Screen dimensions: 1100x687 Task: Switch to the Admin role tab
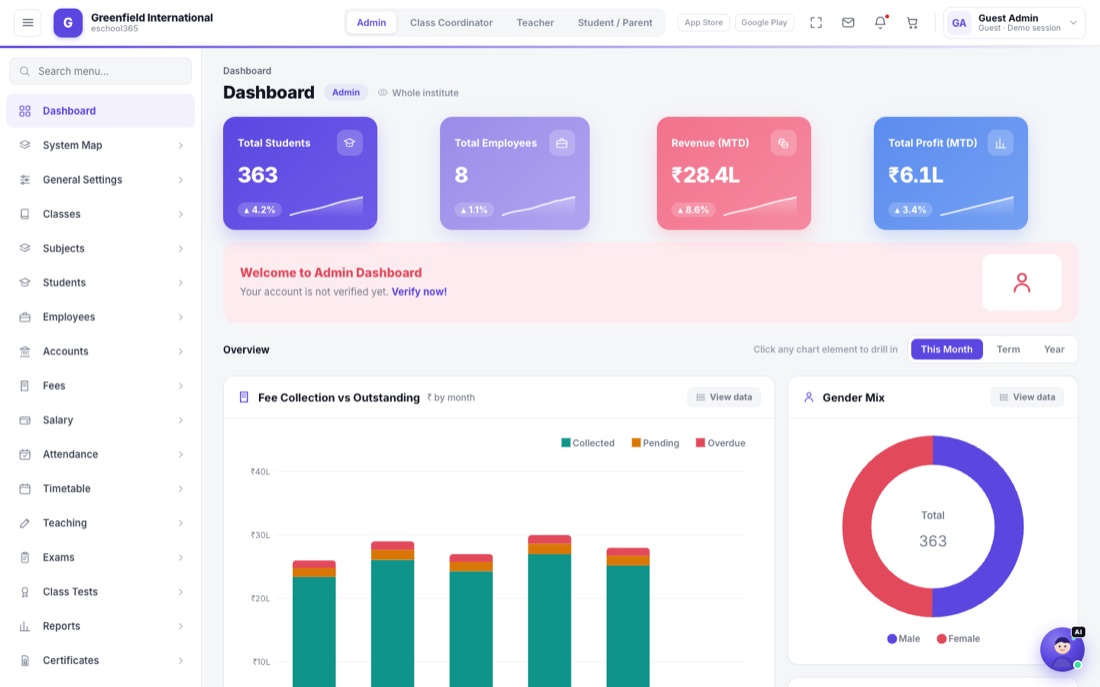click(371, 22)
